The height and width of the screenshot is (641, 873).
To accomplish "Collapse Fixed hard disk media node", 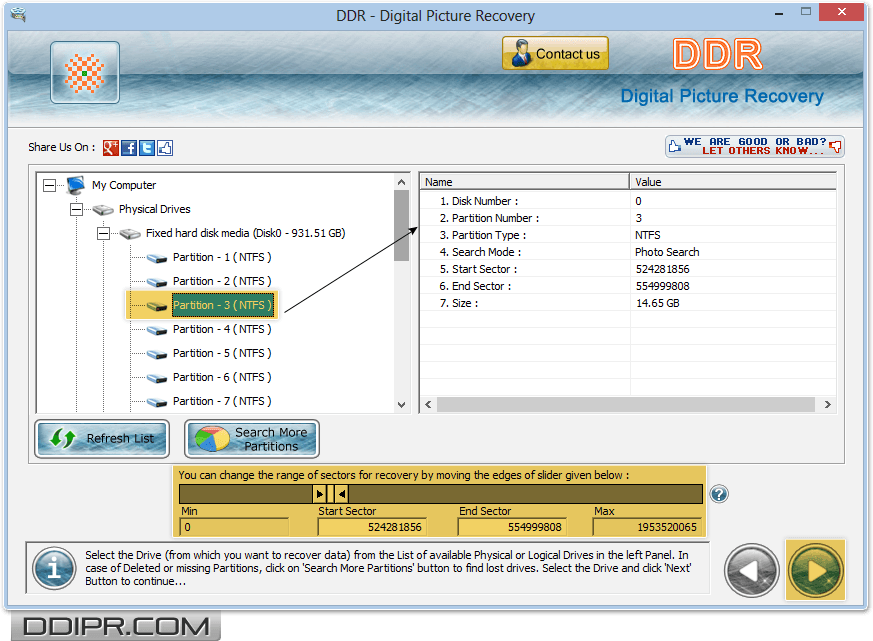I will 103,233.
